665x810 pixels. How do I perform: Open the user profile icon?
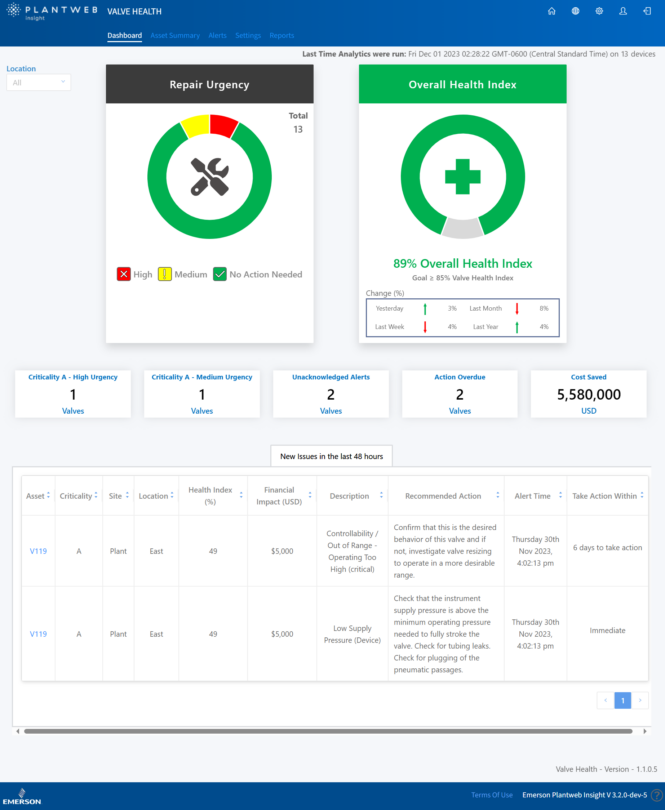pos(623,11)
